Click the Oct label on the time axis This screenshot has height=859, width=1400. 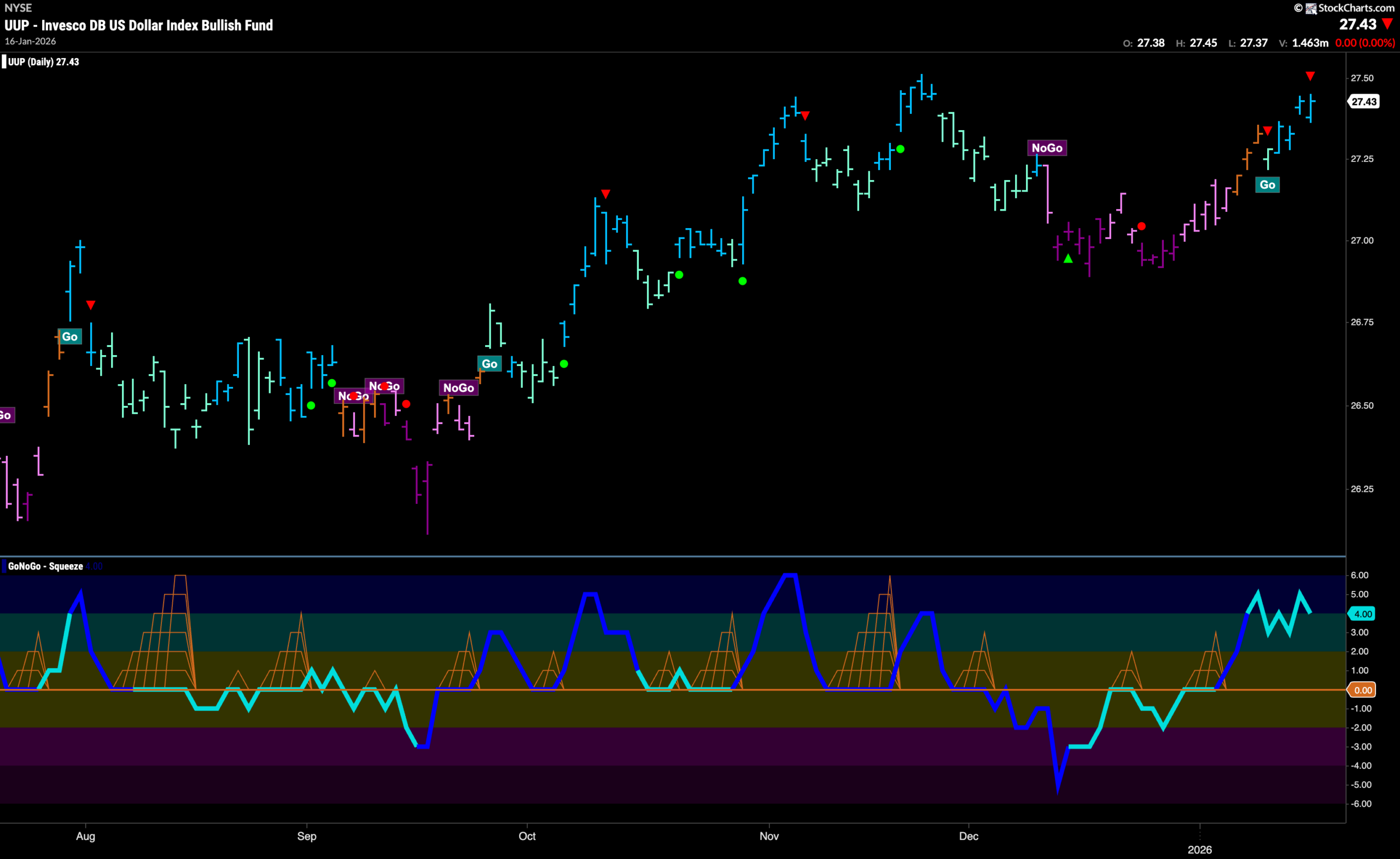(x=527, y=836)
